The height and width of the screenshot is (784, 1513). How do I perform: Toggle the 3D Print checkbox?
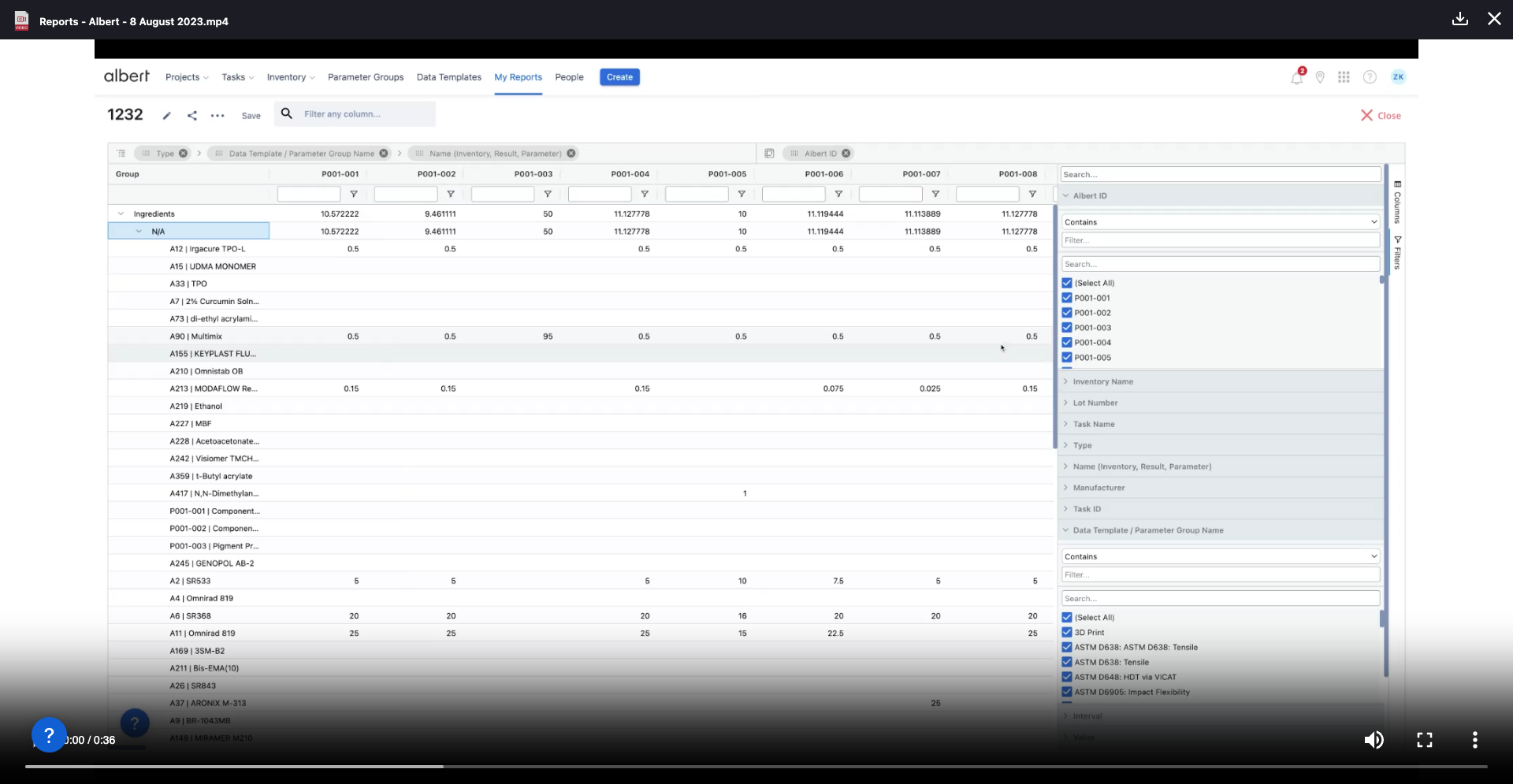tap(1067, 633)
